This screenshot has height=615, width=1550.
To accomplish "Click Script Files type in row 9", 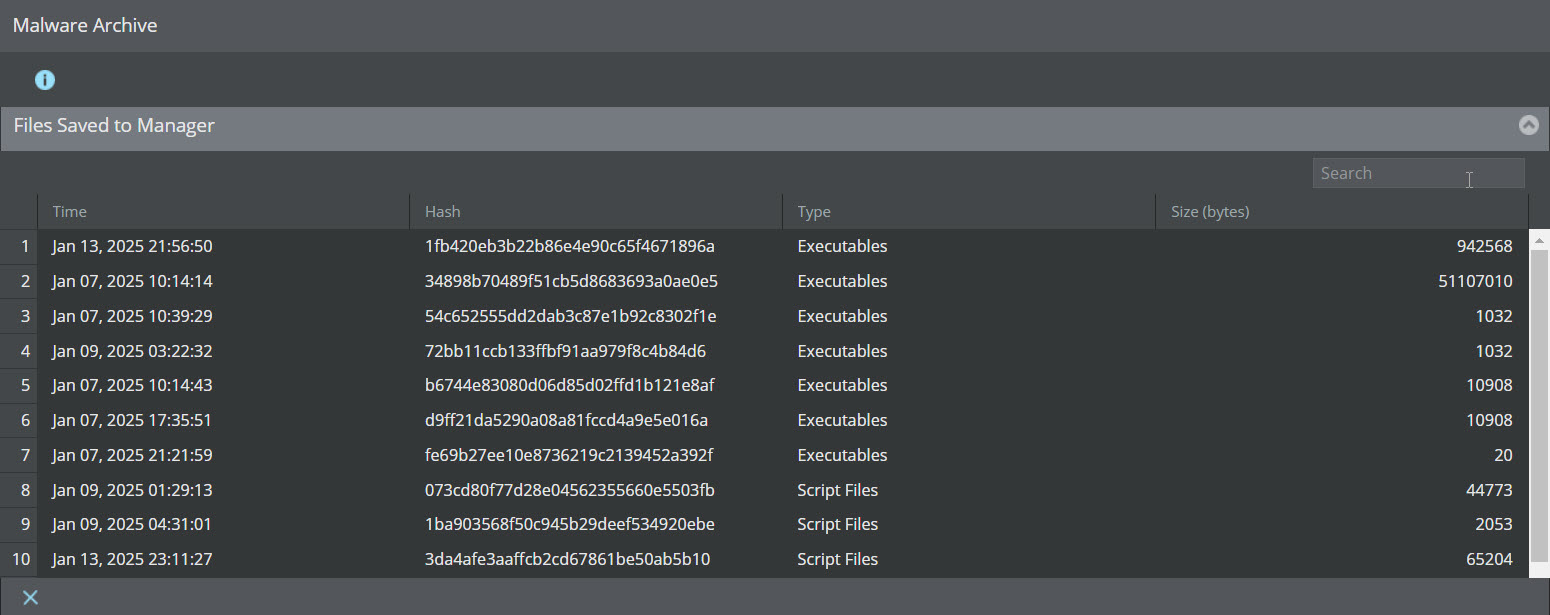I will click(x=838, y=524).
